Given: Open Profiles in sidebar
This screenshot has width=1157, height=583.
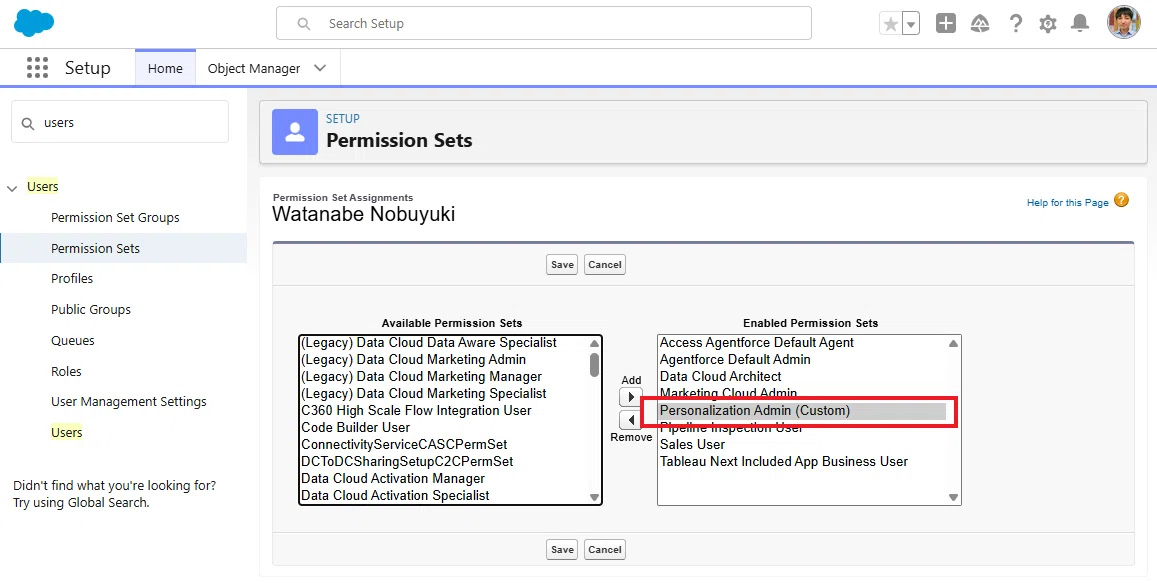Looking at the screenshot, I should [72, 279].
